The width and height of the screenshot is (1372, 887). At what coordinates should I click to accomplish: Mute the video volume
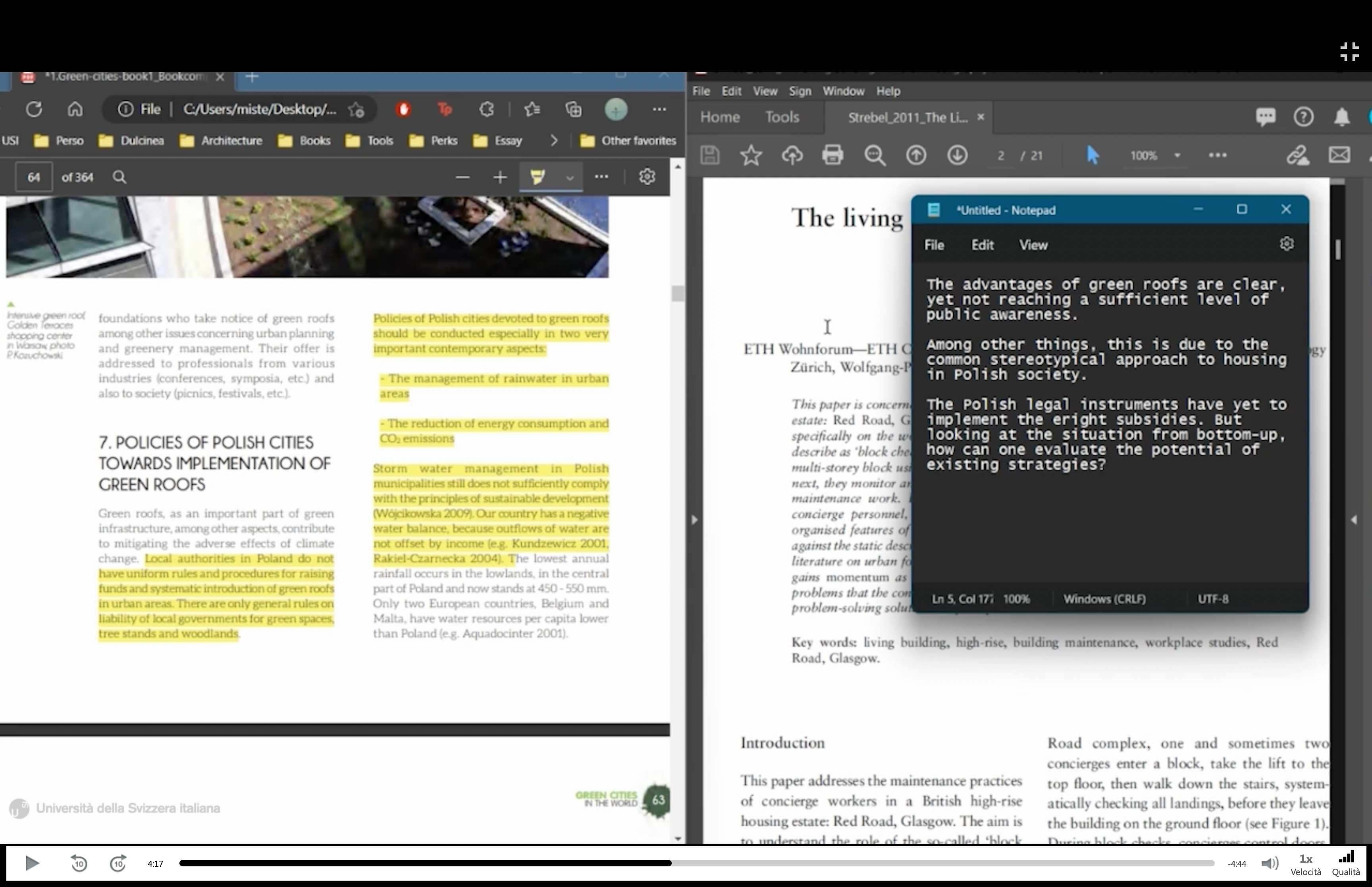(x=1269, y=863)
